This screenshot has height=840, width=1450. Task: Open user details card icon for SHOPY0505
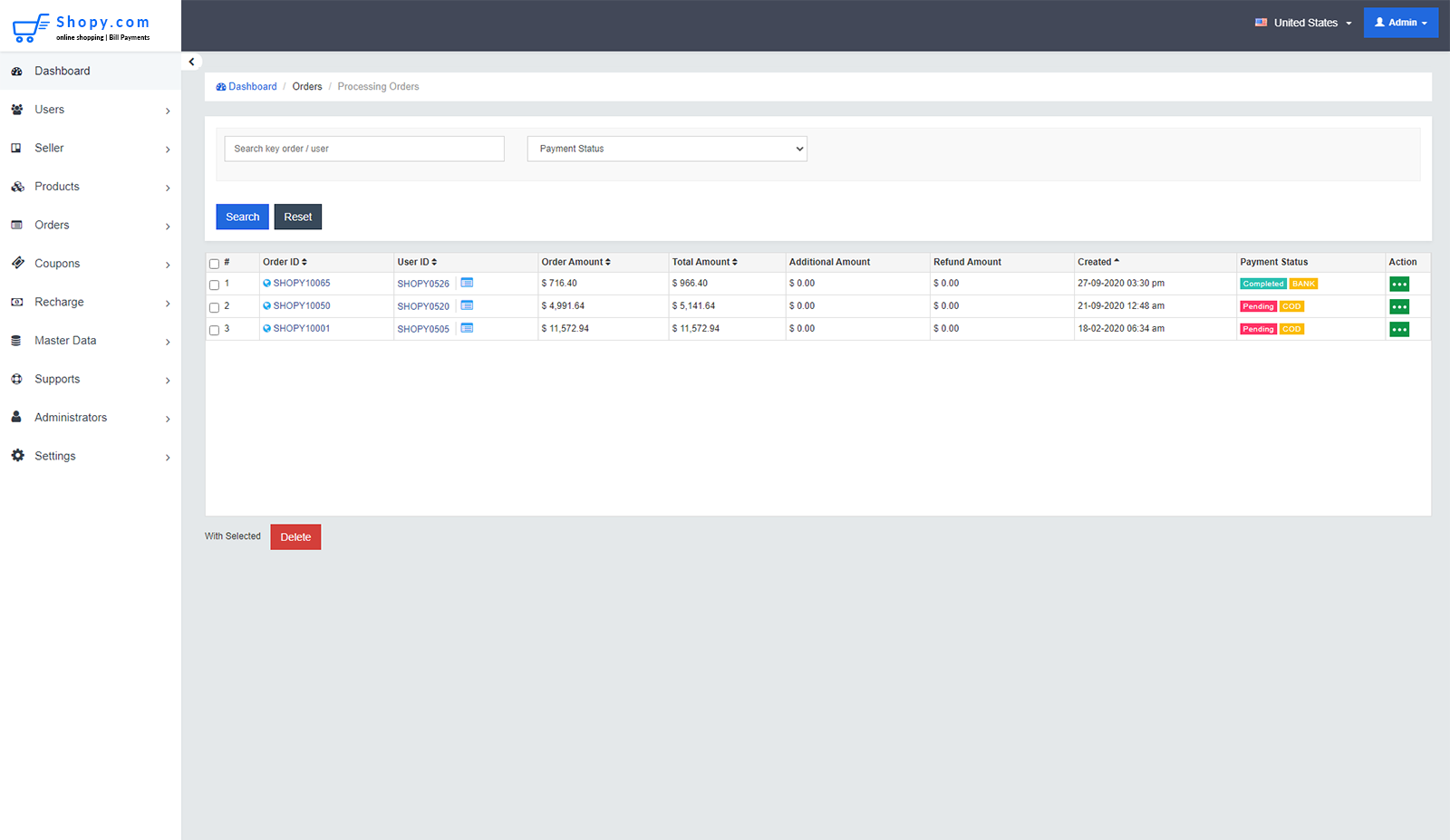pyautogui.click(x=467, y=328)
